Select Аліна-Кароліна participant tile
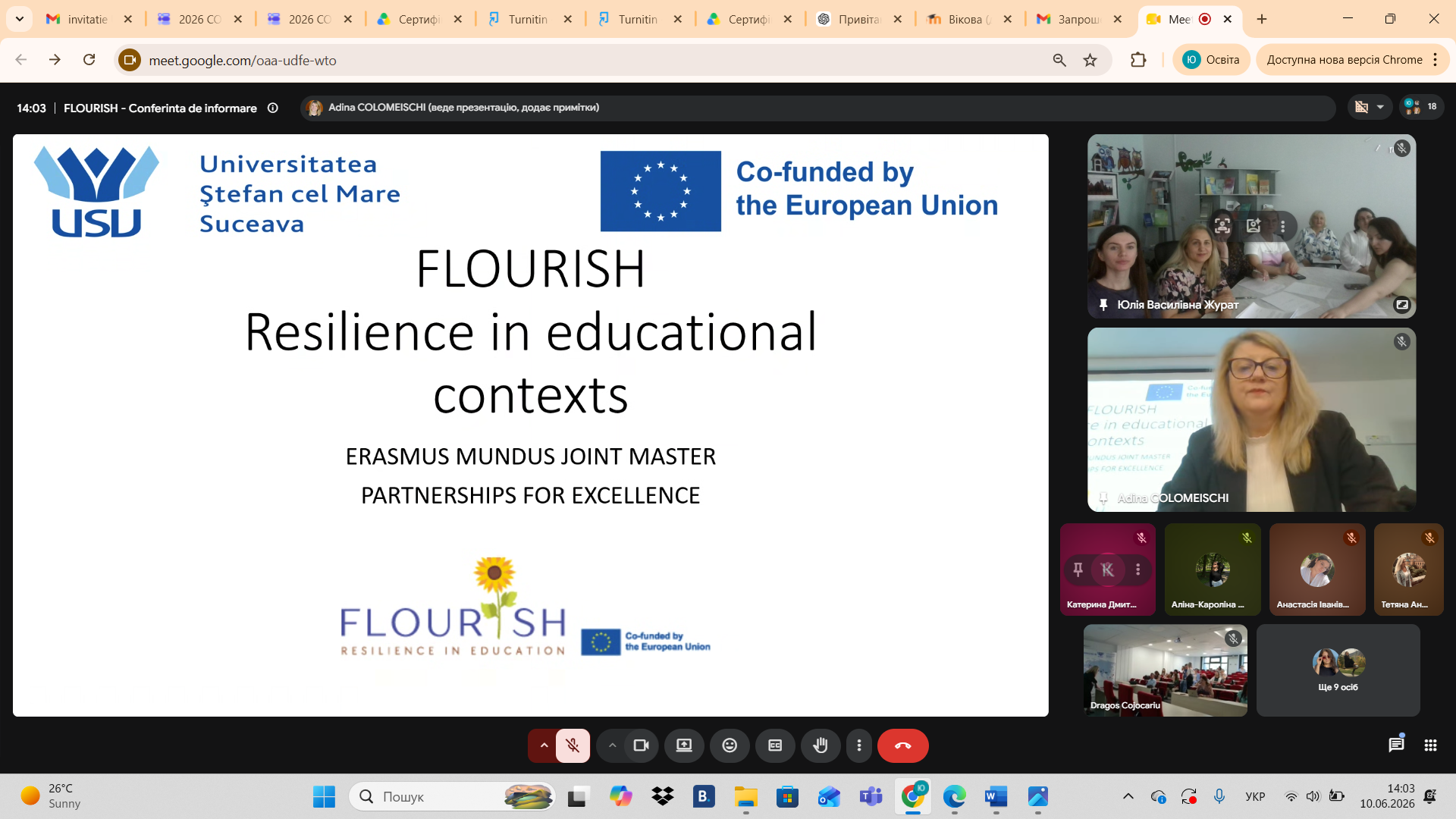The width and height of the screenshot is (1456, 819). (x=1212, y=570)
